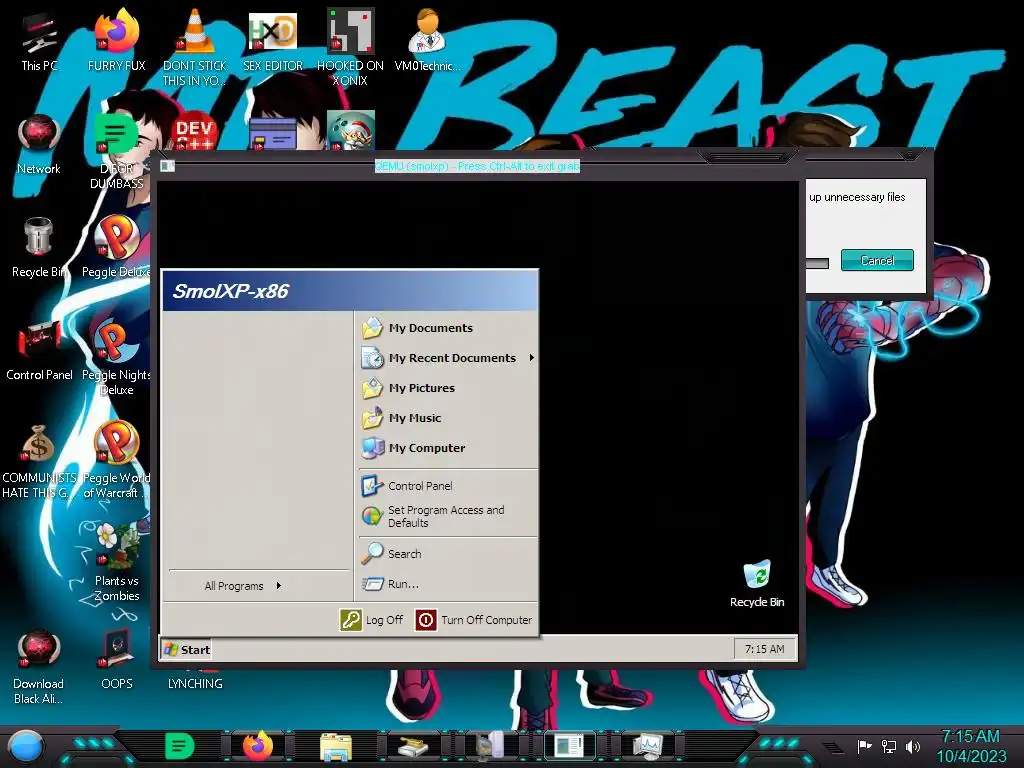Open the HxD SEX EDITOR shortcut
This screenshot has height=768, width=1024.
(273, 40)
